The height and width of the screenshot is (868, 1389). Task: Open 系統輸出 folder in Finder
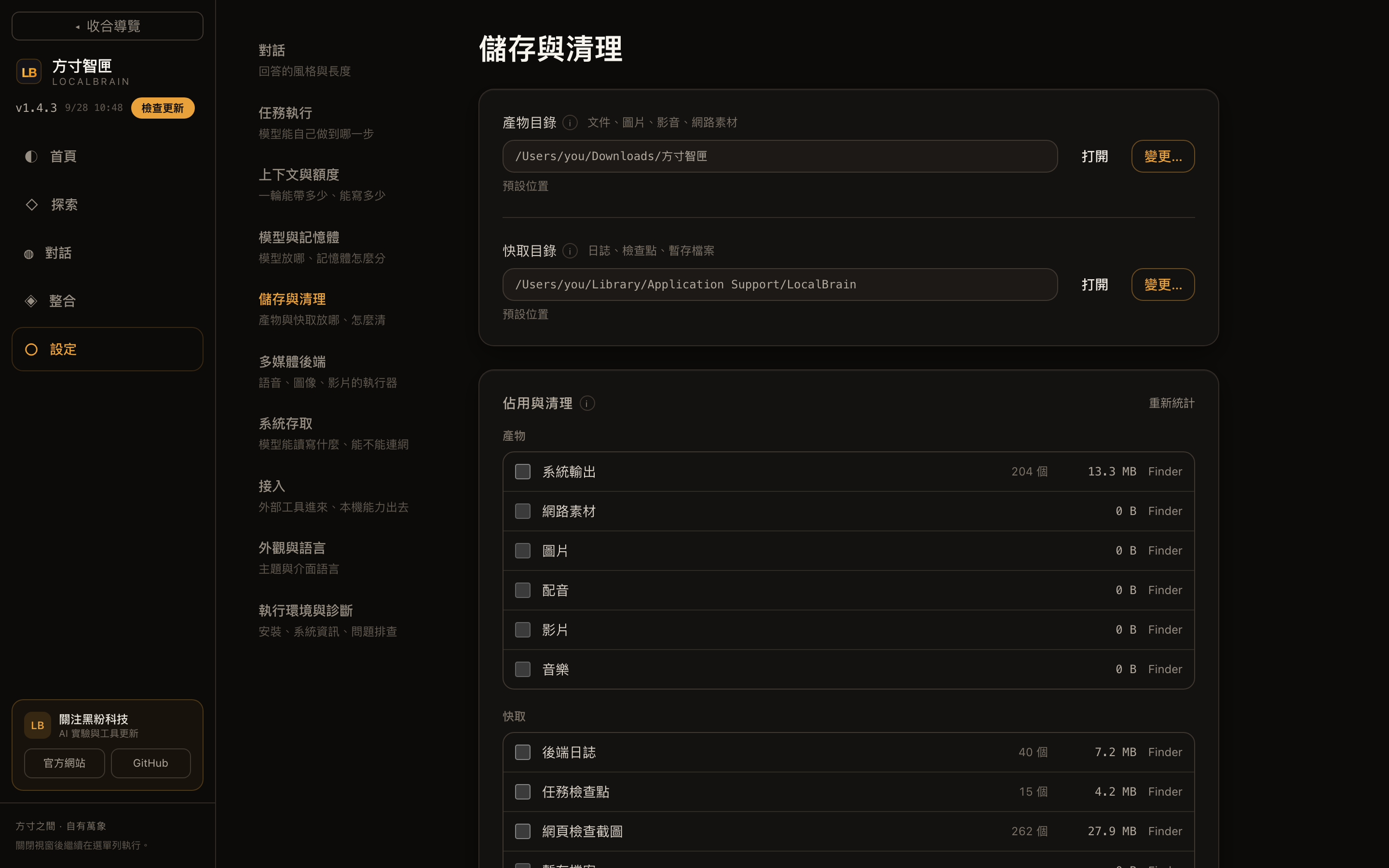(x=1165, y=471)
